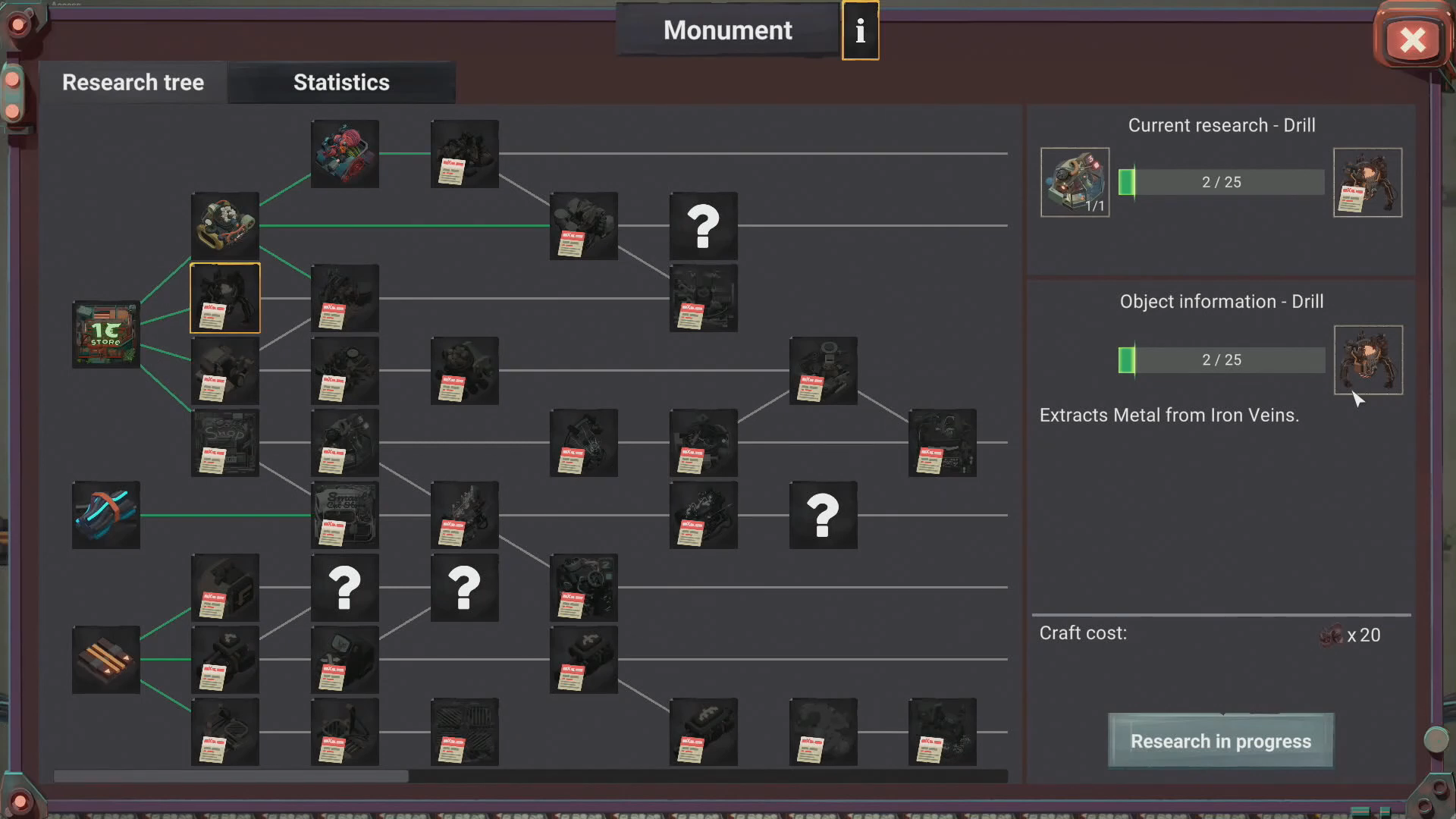Click the Drill icon in Object information
Screen dimensions: 1456x819
tap(1368, 360)
